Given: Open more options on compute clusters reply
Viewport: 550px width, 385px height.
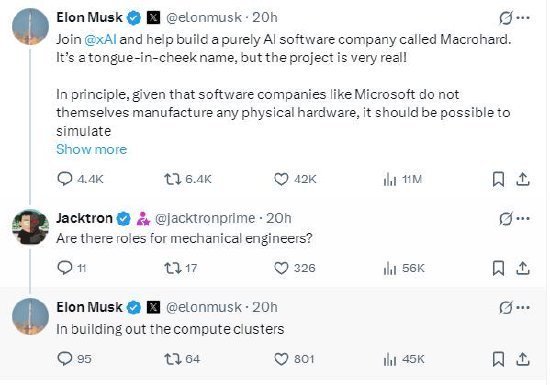Looking at the screenshot, I should (523, 308).
